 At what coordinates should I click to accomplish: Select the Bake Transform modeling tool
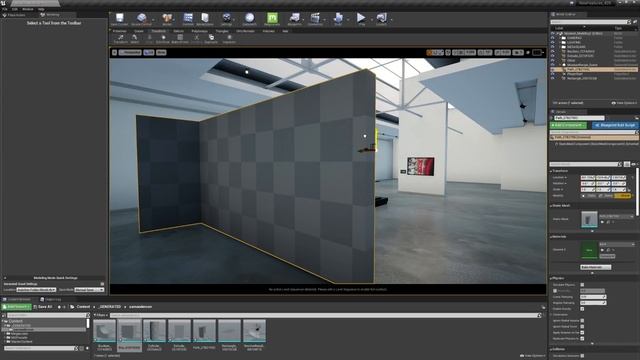coord(180,39)
